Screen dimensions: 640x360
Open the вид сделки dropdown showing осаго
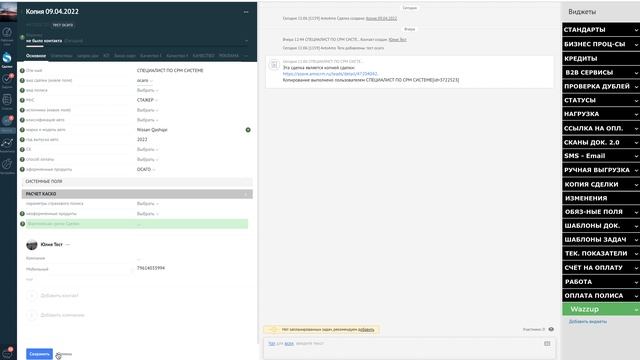point(144,80)
